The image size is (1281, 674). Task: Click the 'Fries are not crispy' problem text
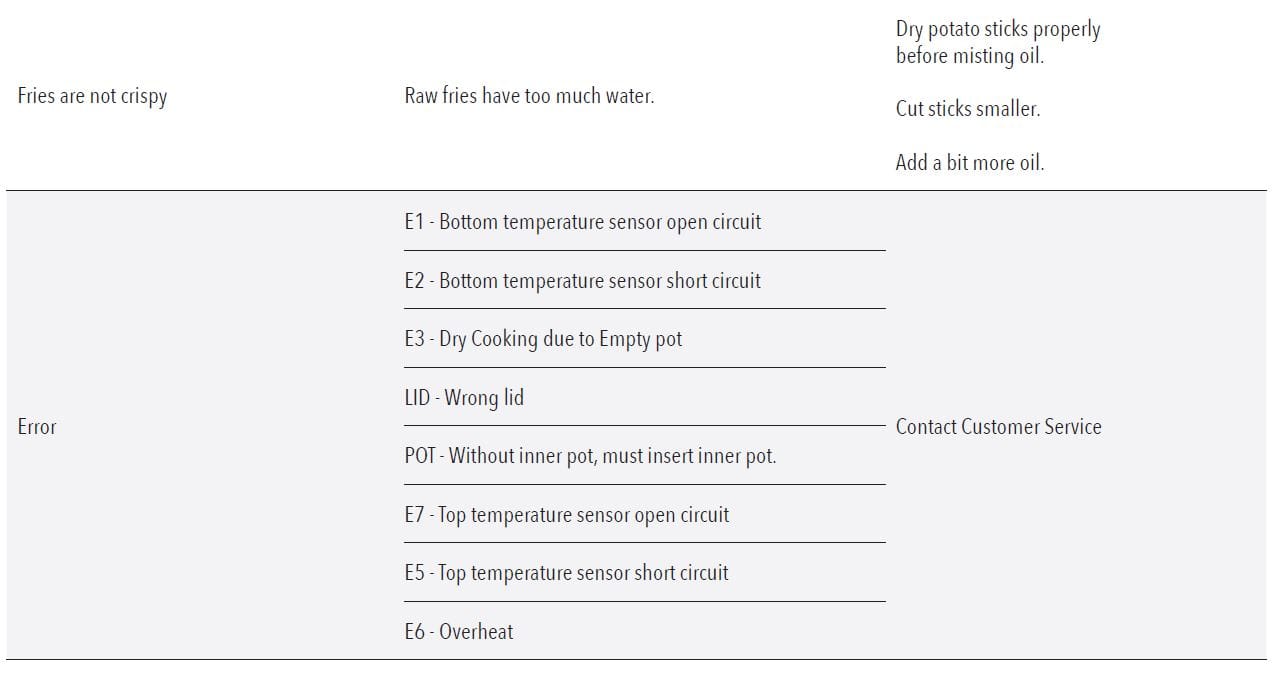(92, 97)
